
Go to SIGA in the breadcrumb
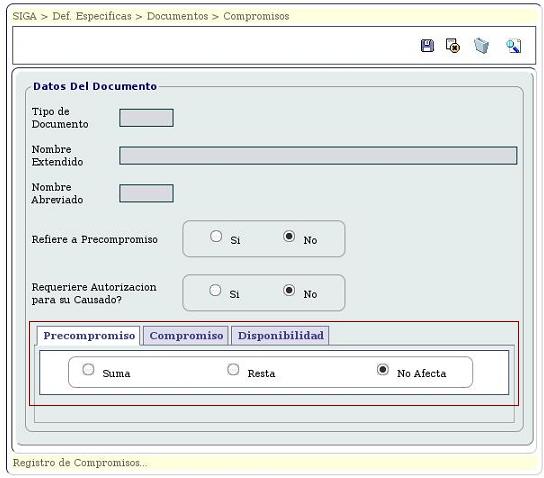24,16
